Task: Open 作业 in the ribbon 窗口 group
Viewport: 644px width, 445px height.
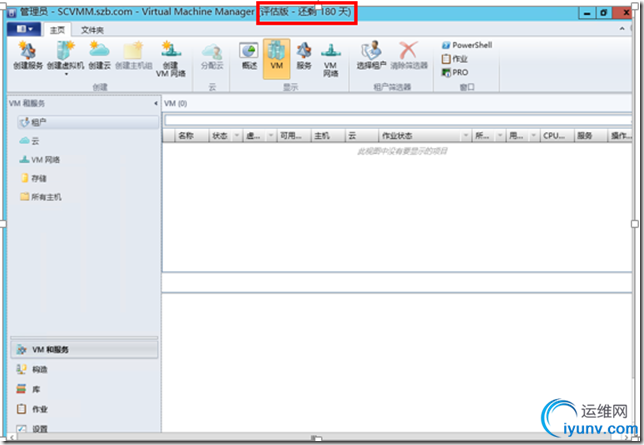Action: pyautogui.click(x=455, y=59)
